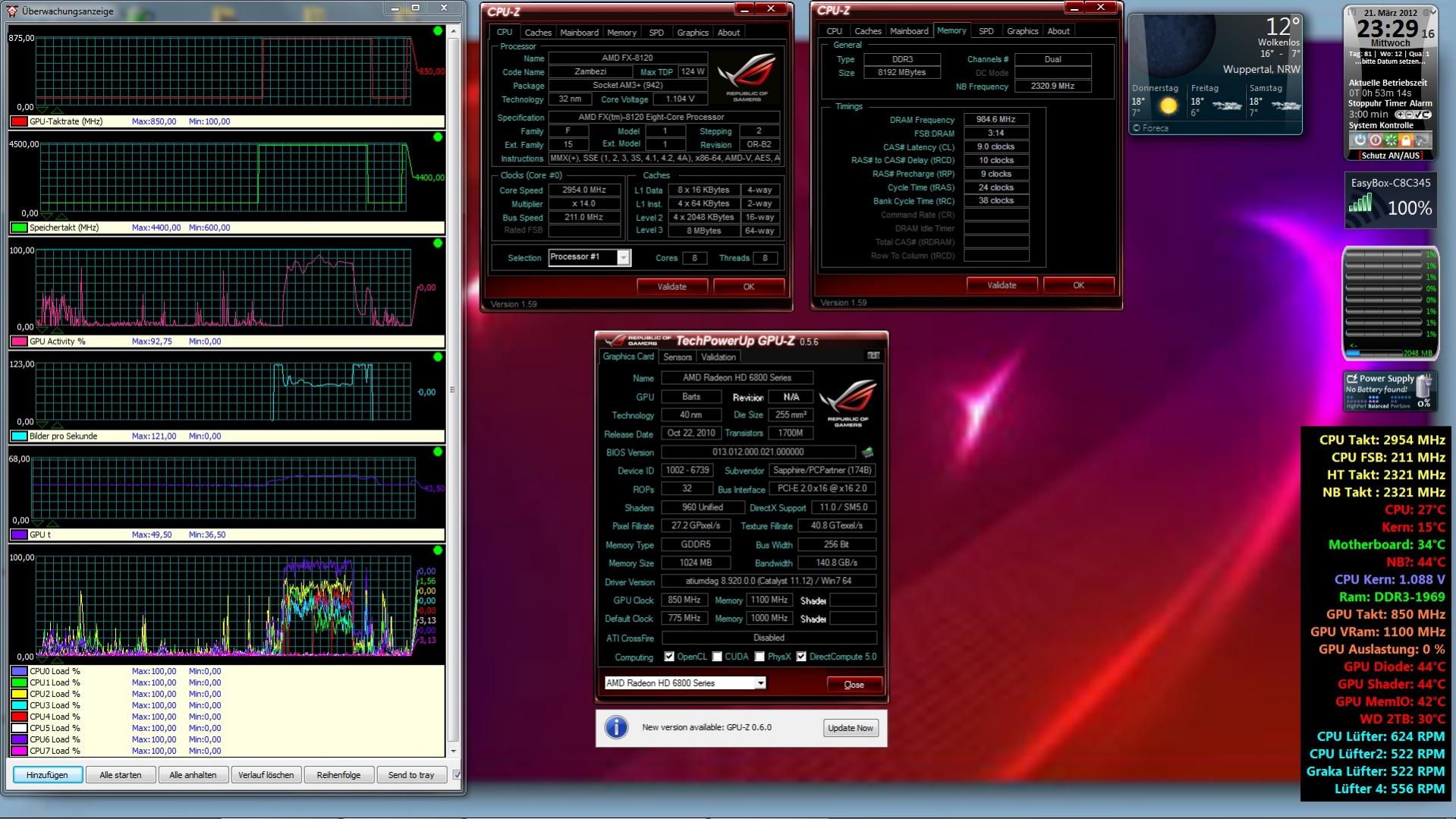The image size is (1456, 819).
Task: Take a GPU-Z screenshot with camera icon
Action: 873,355
